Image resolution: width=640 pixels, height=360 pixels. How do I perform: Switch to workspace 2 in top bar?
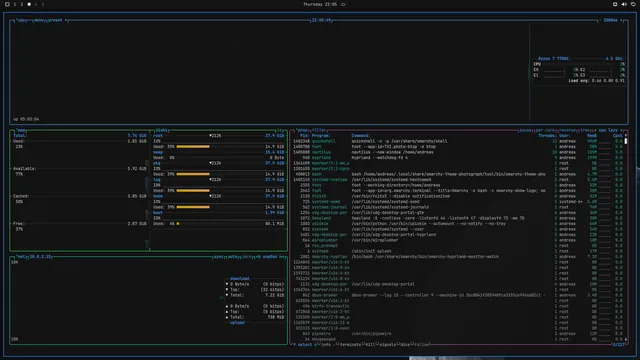coord(22,4)
